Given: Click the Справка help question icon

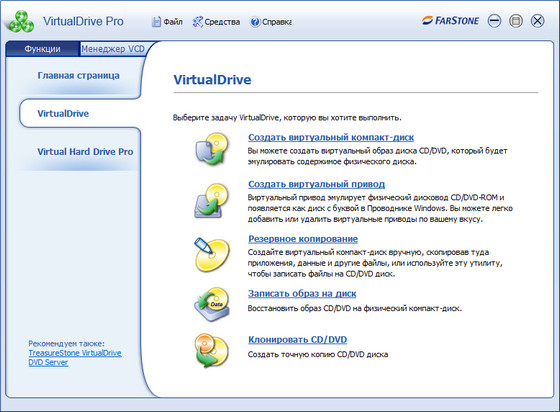Looking at the screenshot, I should [x=255, y=22].
